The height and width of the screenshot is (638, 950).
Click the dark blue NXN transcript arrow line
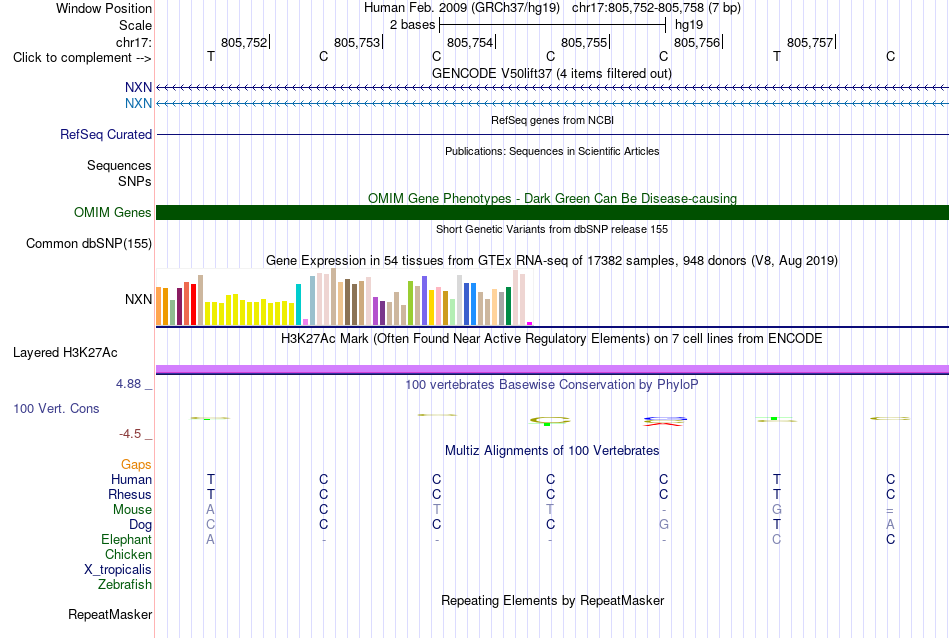click(x=553, y=88)
